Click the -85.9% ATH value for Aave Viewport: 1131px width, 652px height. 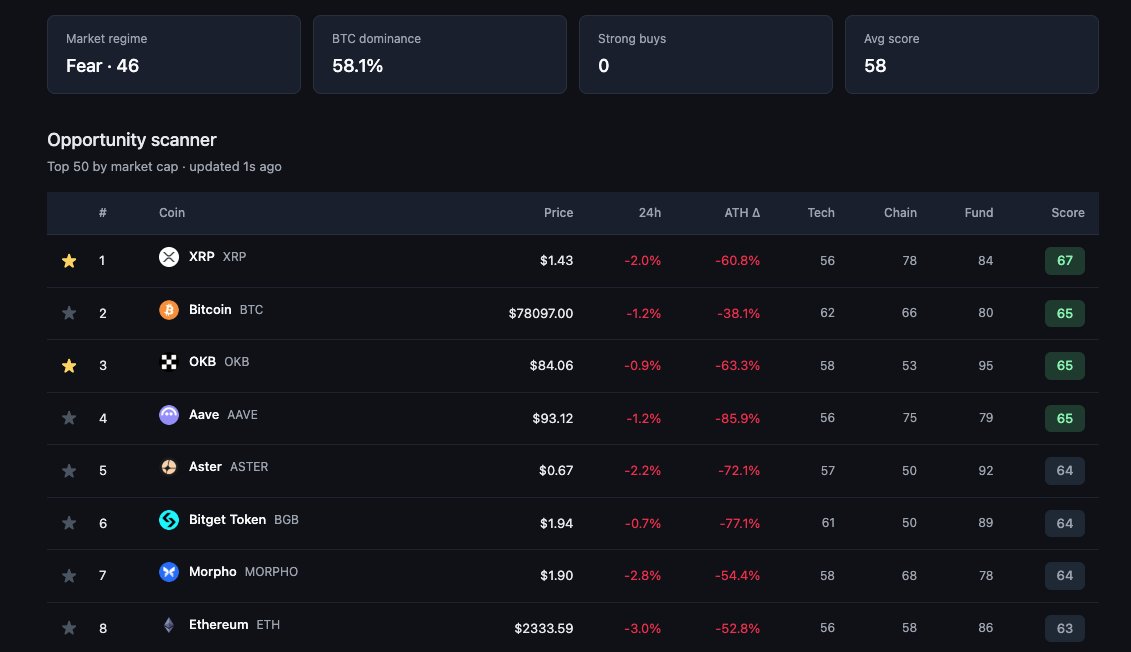coord(738,418)
